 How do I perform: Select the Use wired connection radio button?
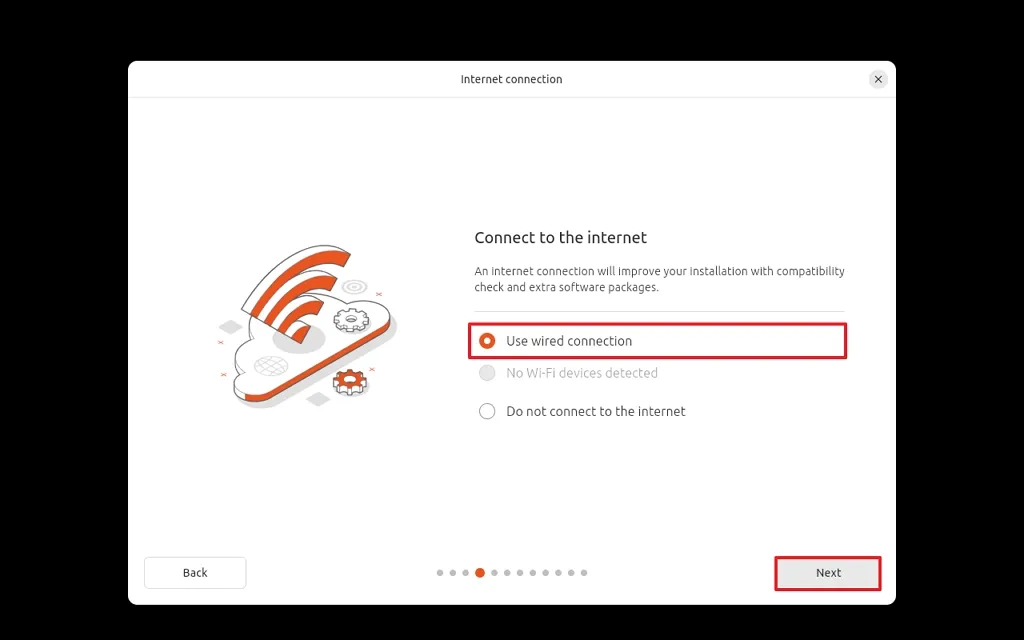point(487,341)
